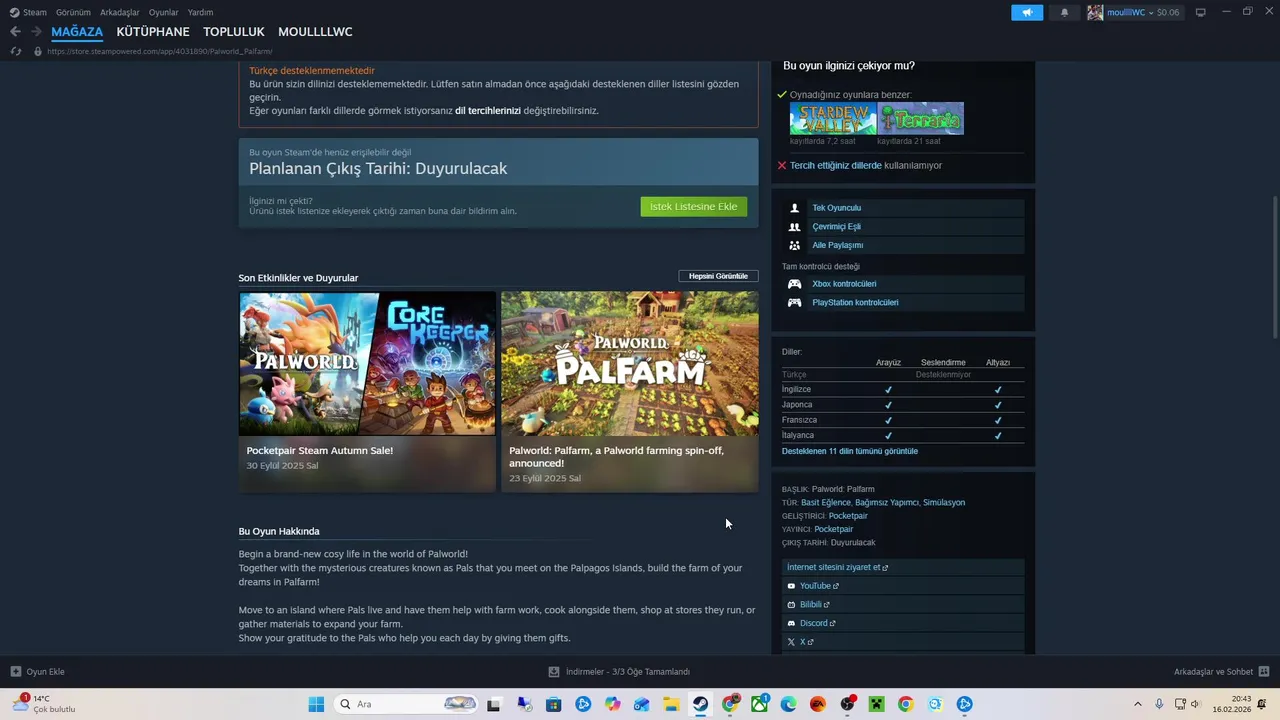Open the Windows Start menu
Viewport: 1280px width, 720px height.
point(316,704)
